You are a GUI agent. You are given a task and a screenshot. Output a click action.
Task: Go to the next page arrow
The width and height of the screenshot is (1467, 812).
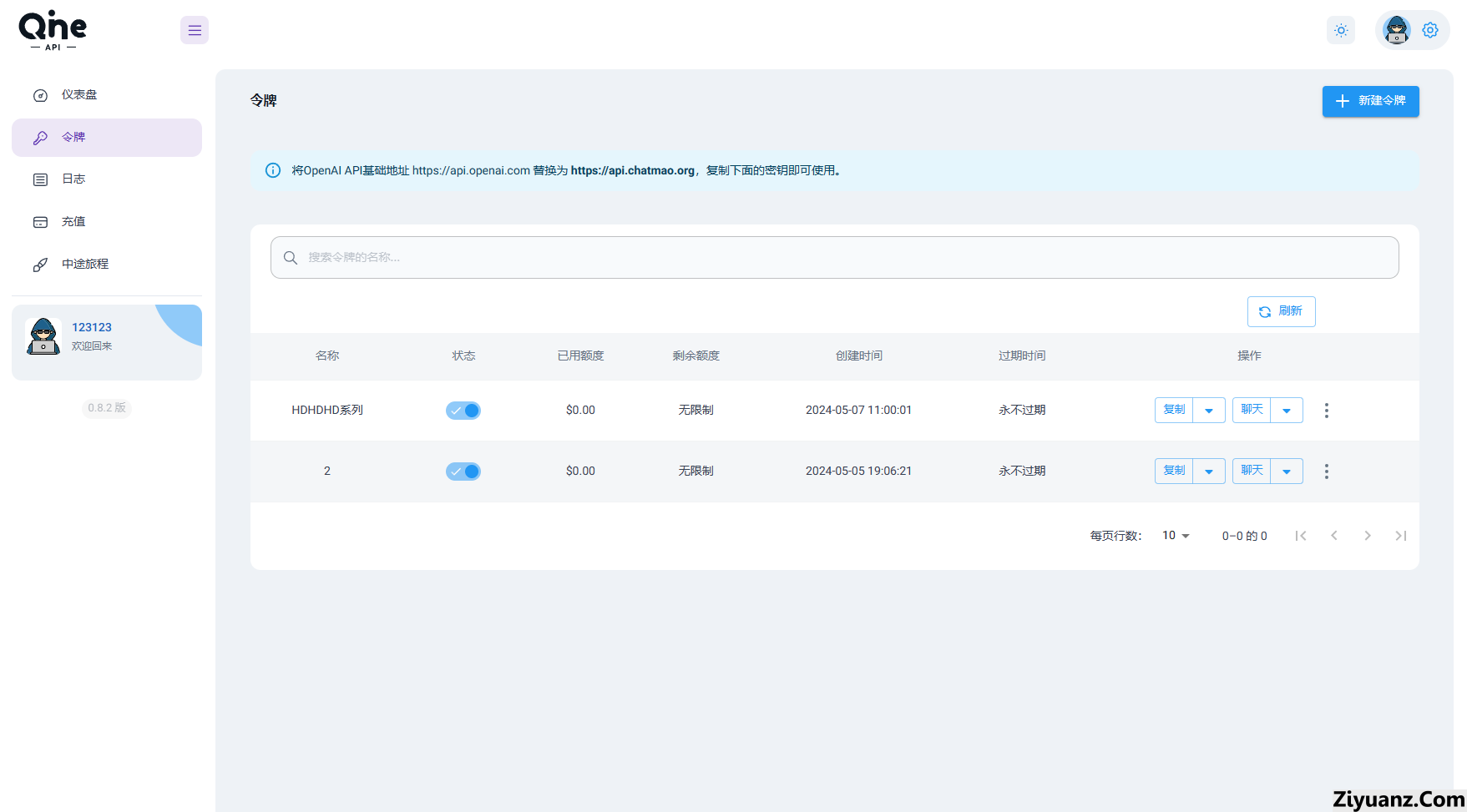pyautogui.click(x=1368, y=536)
